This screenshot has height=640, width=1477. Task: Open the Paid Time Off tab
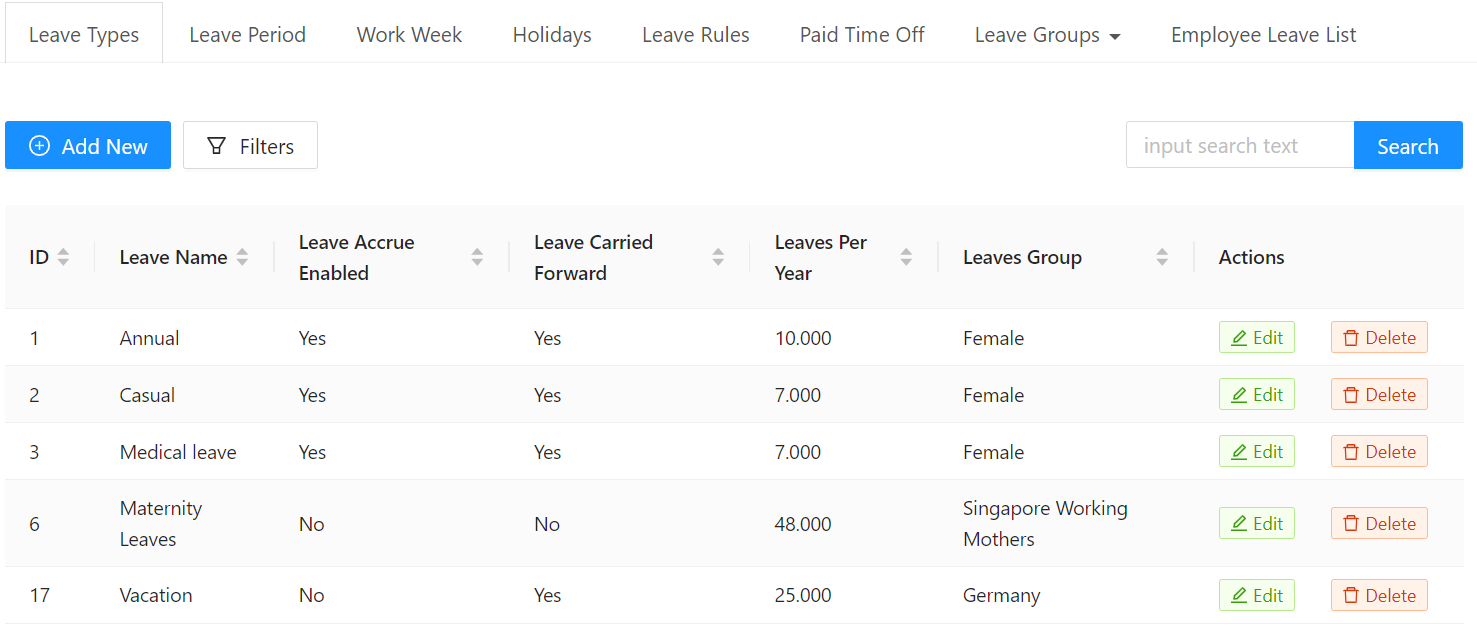(x=861, y=34)
